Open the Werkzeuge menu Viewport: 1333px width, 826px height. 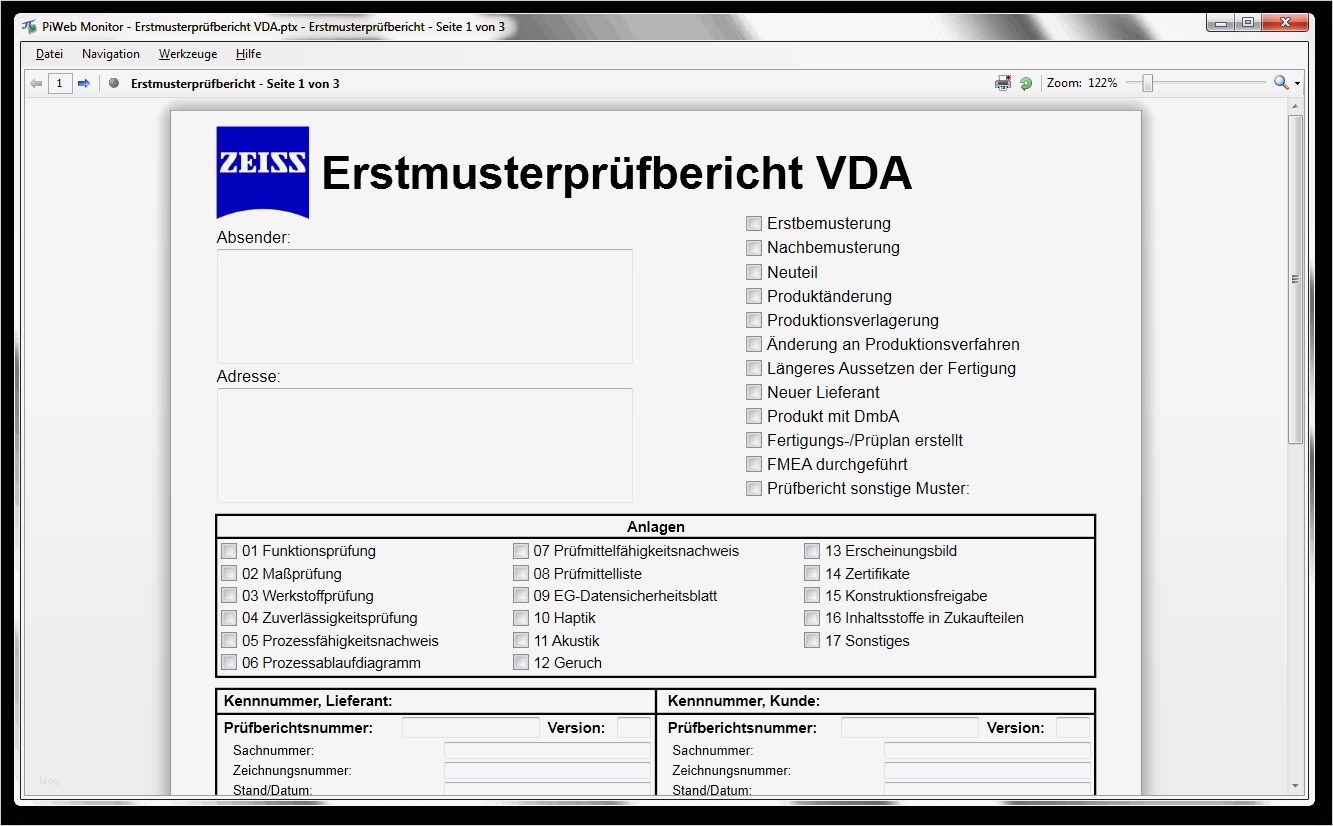[188, 54]
